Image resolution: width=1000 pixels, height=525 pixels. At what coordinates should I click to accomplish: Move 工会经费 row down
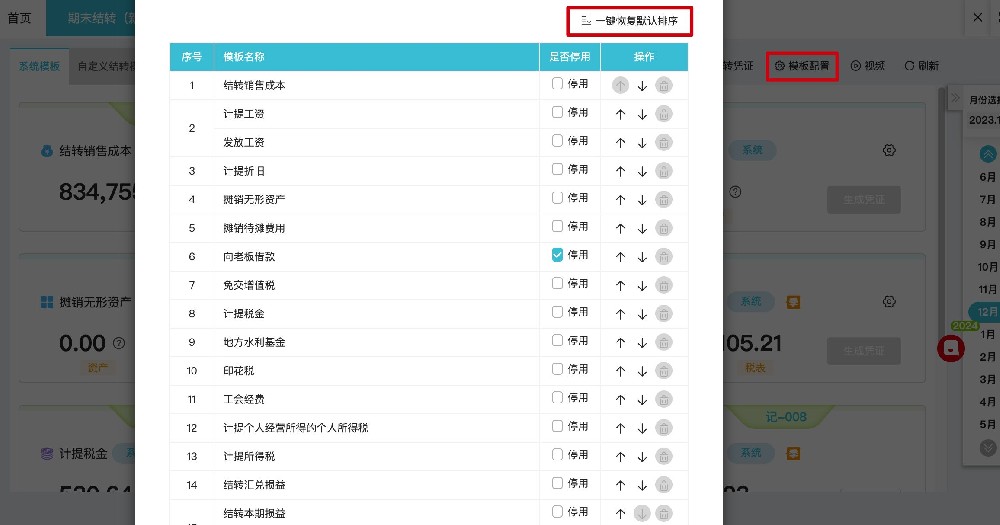click(642, 399)
